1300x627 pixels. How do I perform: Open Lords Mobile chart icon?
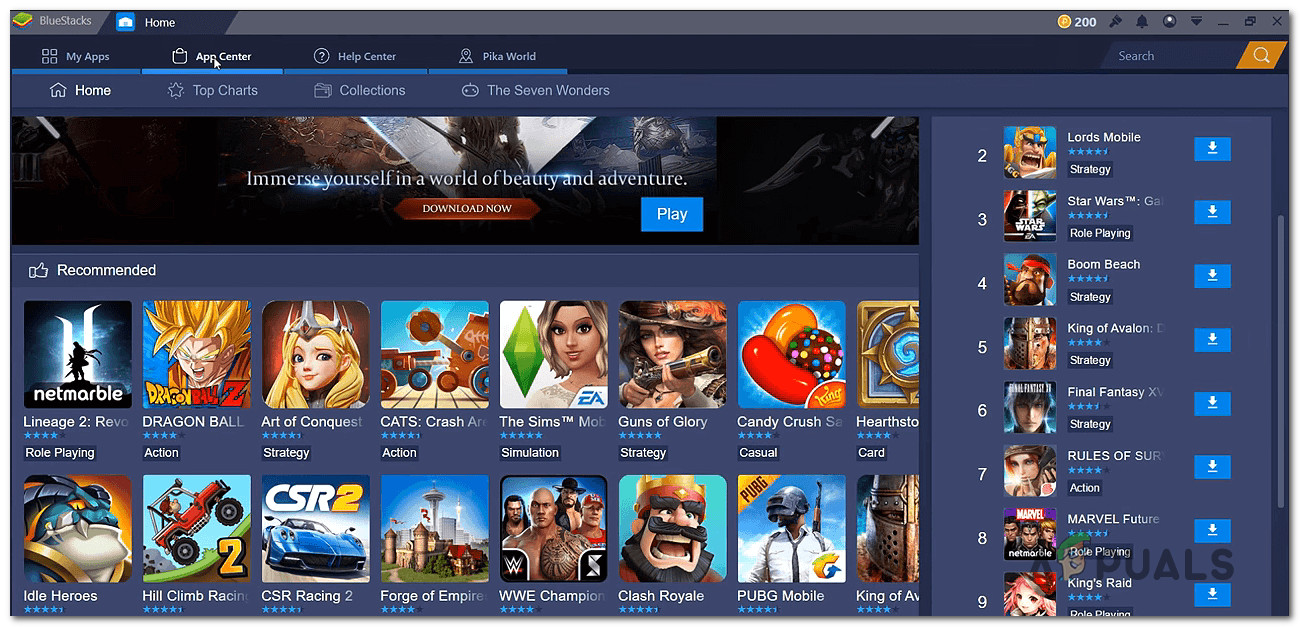(x=1030, y=152)
